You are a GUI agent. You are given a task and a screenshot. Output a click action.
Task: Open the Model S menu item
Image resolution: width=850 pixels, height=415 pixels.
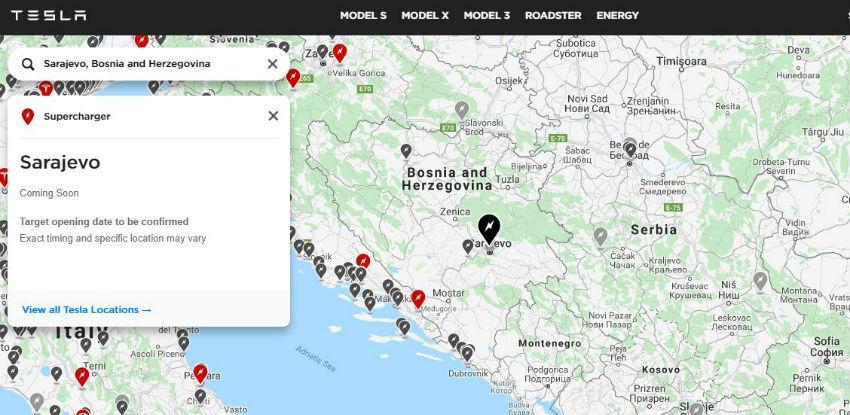(x=363, y=16)
